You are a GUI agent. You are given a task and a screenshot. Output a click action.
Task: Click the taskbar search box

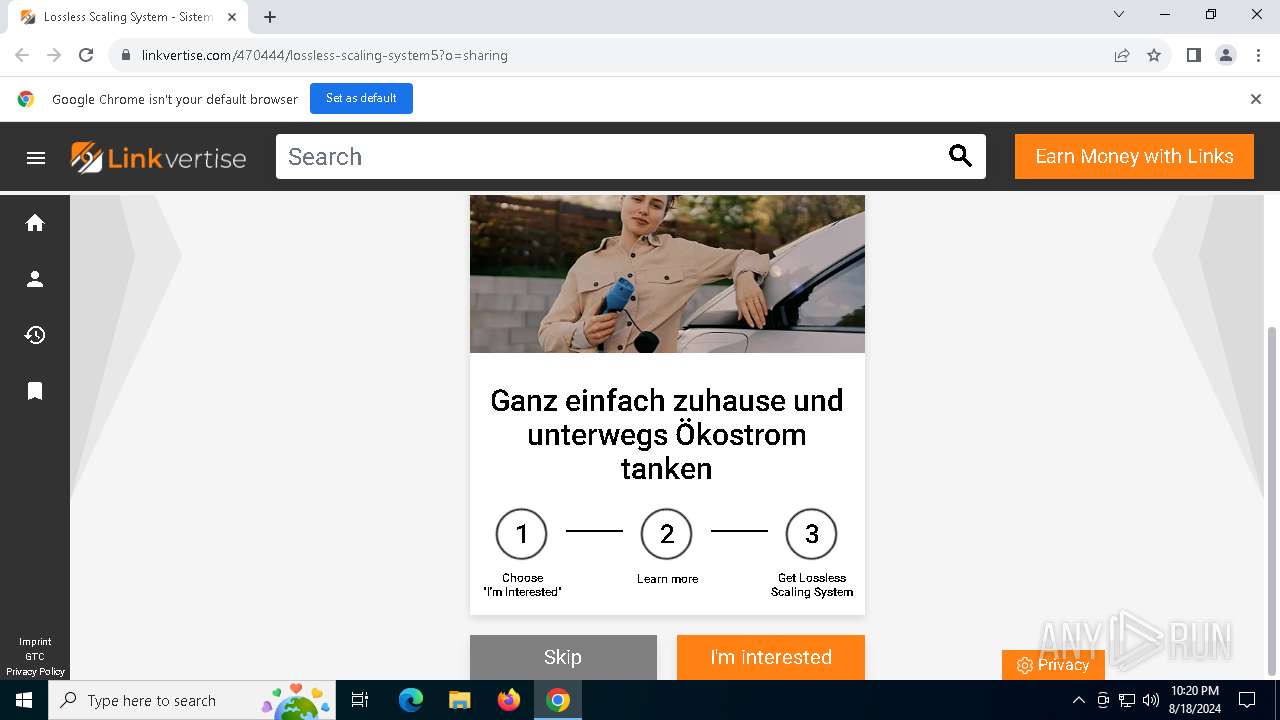[x=192, y=700]
